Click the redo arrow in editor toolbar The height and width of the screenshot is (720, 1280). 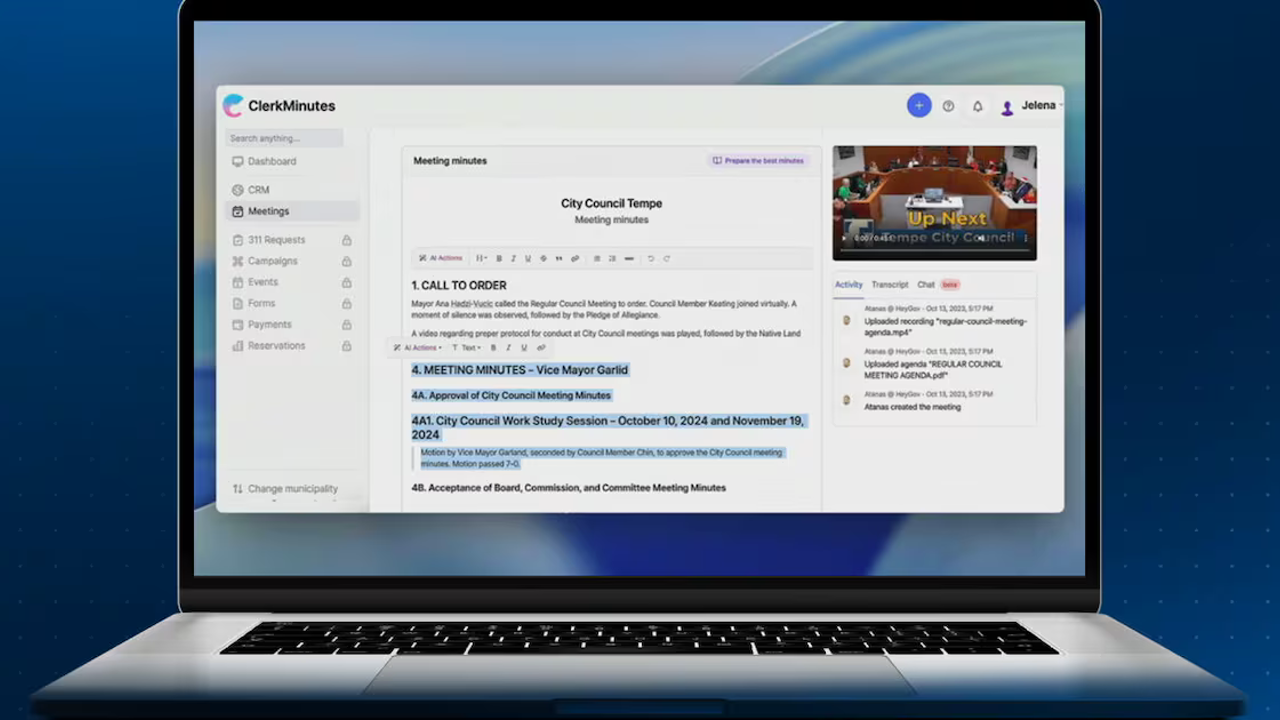click(x=666, y=259)
